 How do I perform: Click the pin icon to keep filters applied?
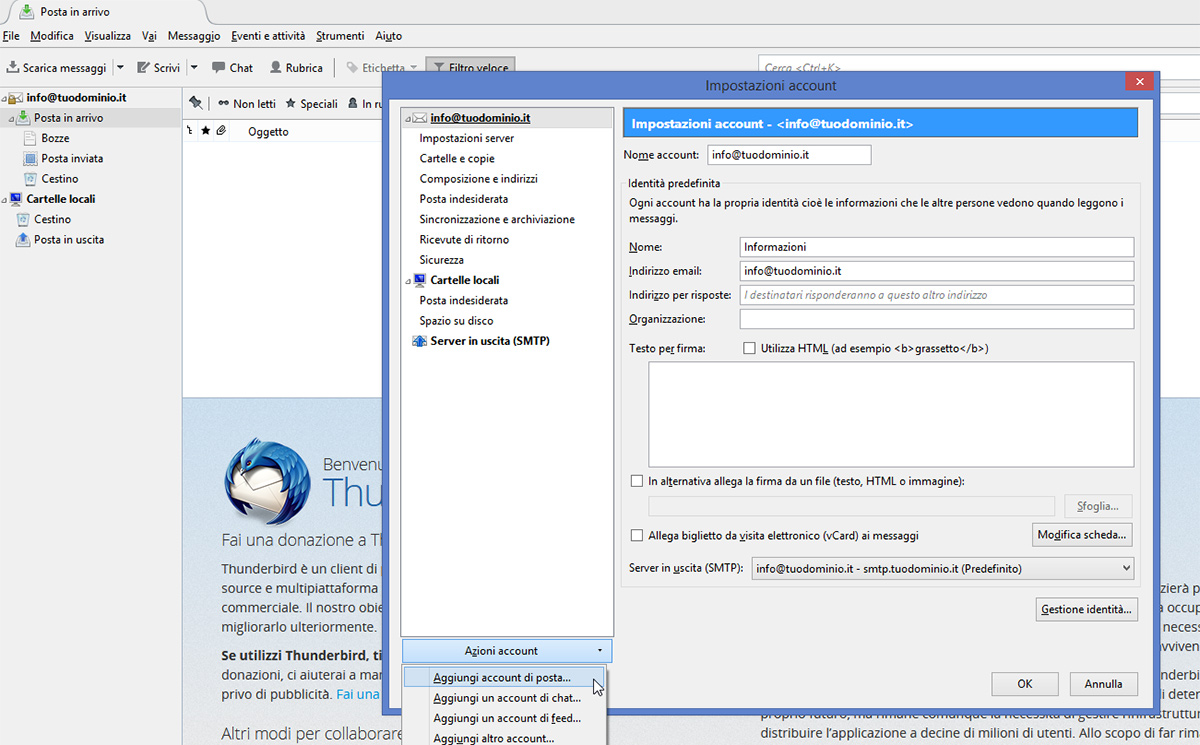195,103
